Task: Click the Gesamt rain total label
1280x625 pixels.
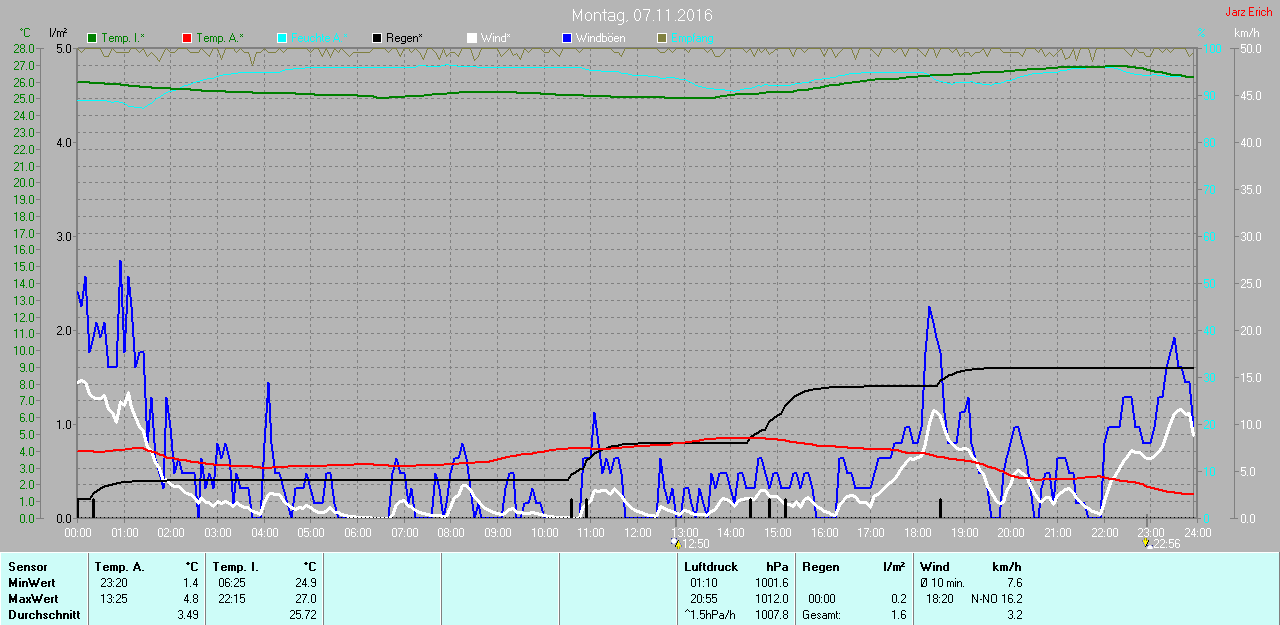Action: 821,614
